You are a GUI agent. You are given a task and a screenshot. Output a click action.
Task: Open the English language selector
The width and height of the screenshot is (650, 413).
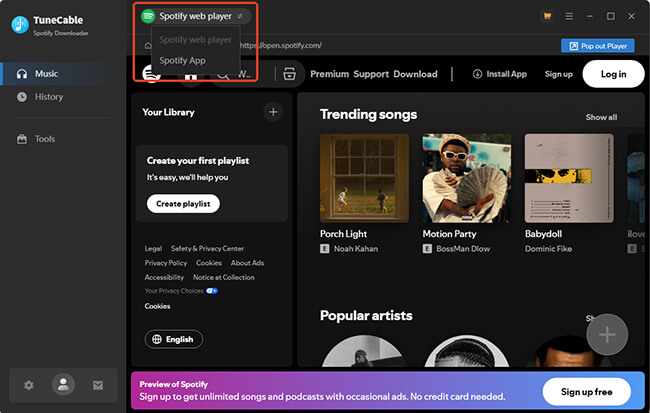(174, 339)
